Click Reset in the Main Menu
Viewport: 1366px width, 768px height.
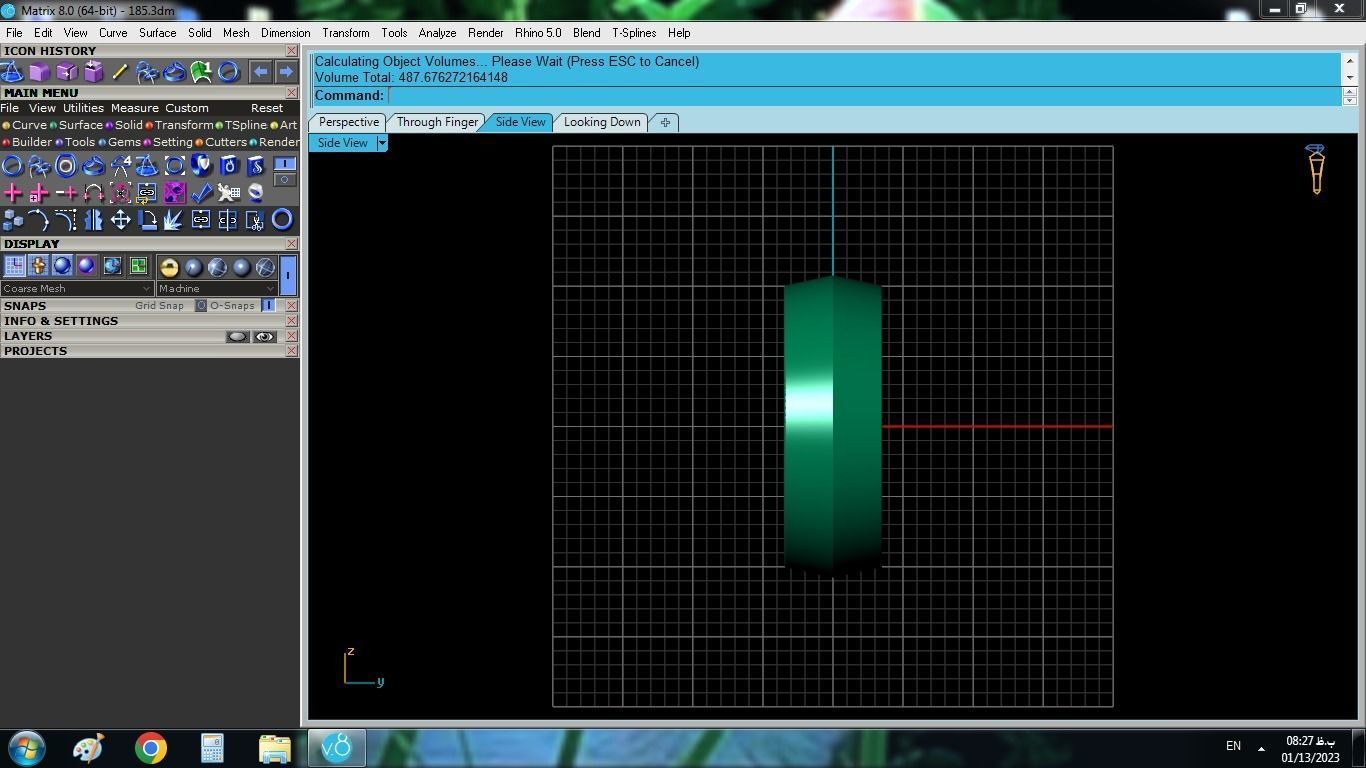coord(267,108)
